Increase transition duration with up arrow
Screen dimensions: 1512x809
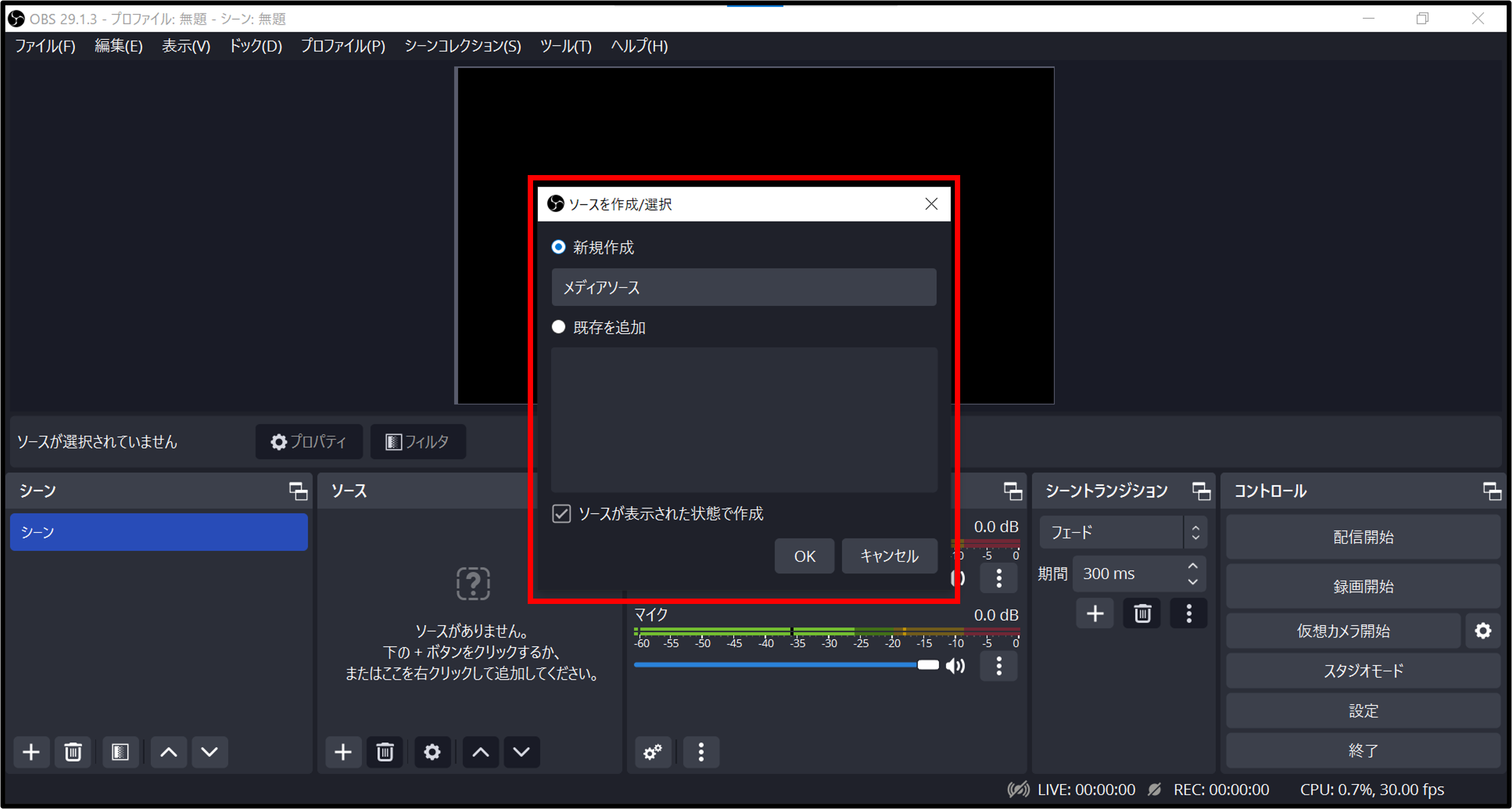pyautogui.click(x=1192, y=566)
